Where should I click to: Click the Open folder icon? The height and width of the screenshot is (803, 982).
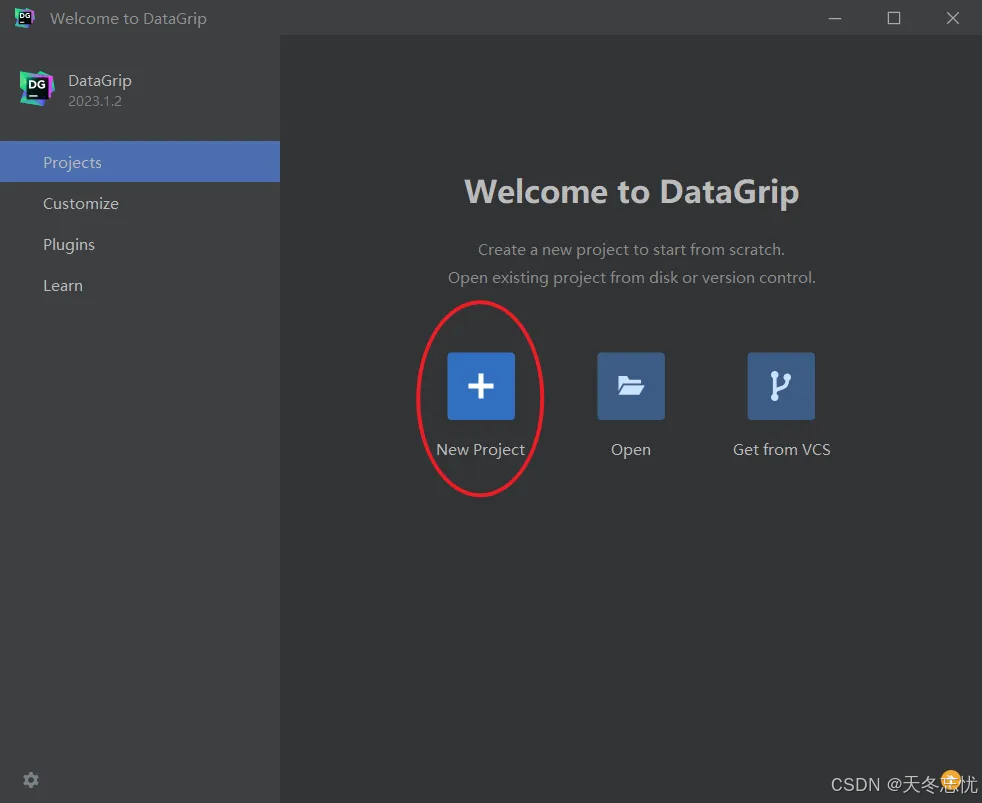(631, 386)
